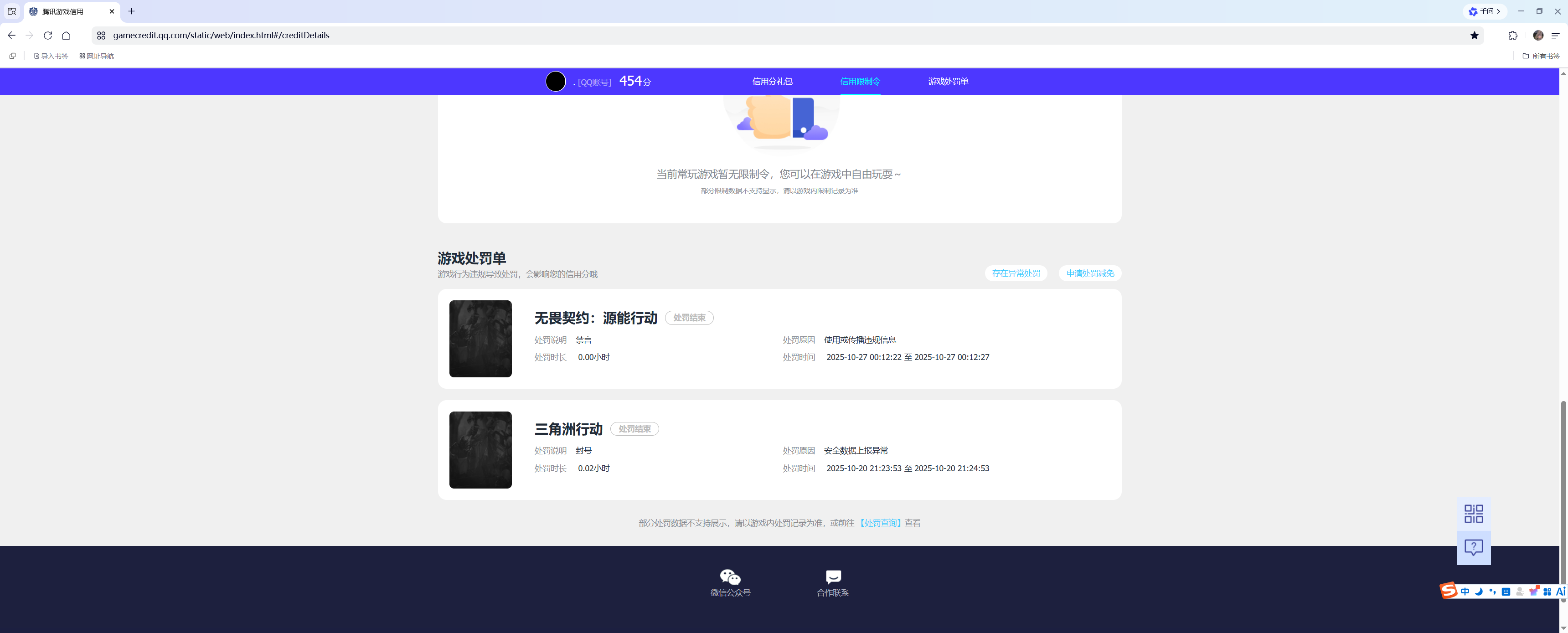
Task: Click the 2025-10-20 punishment time range
Action: pyautogui.click(x=908, y=468)
